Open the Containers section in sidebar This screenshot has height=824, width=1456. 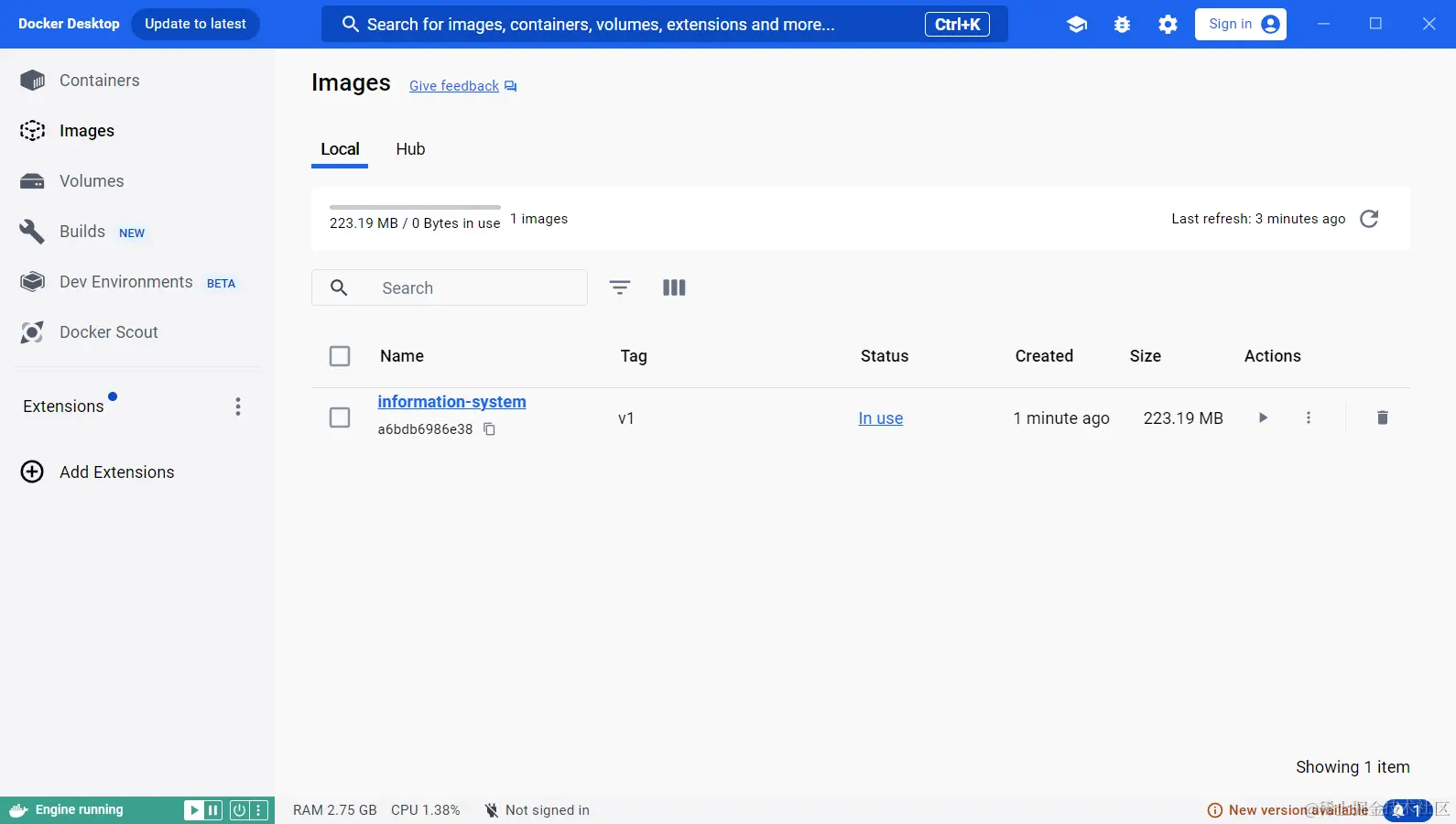click(99, 81)
